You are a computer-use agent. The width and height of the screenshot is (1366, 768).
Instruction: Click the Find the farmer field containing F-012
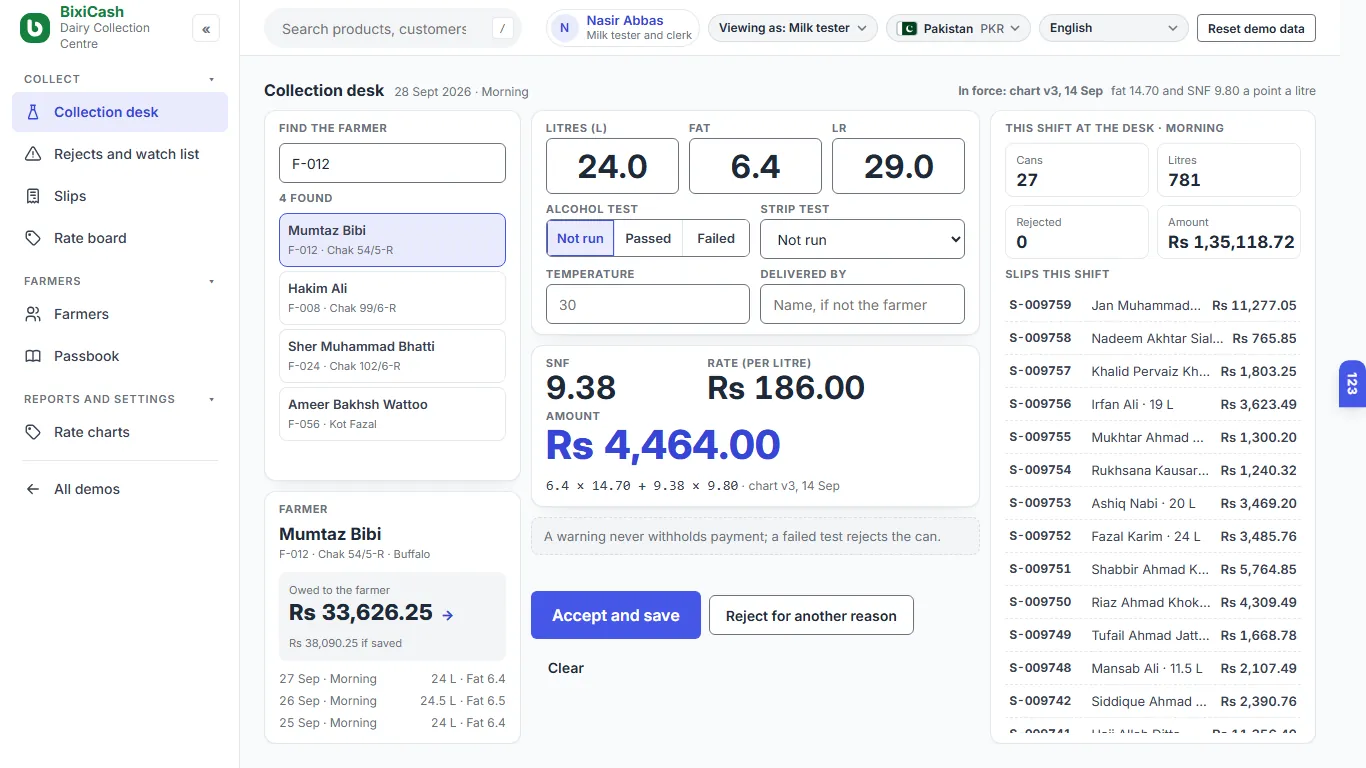tap(392, 163)
